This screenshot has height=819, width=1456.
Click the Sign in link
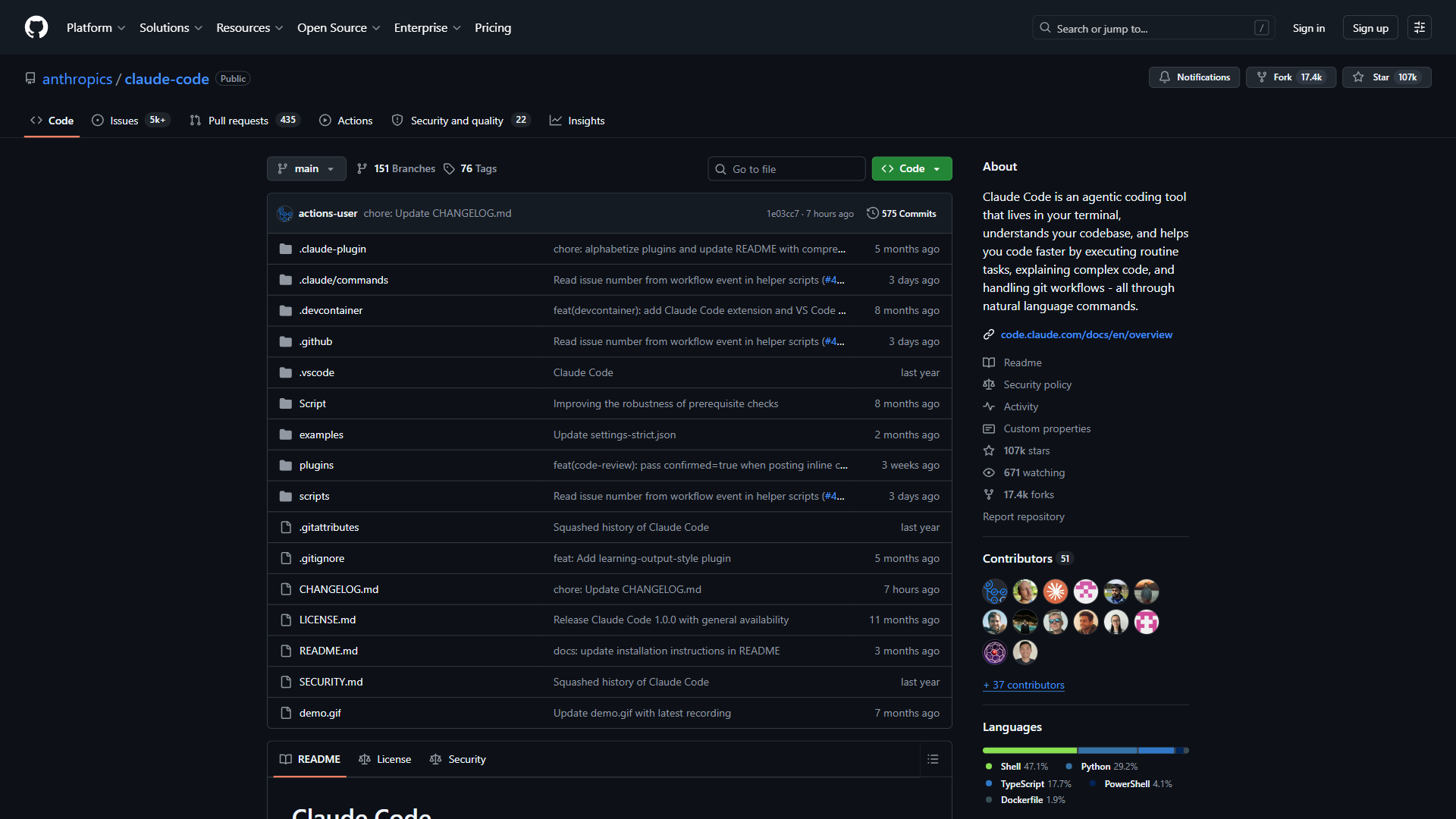tap(1309, 28)
